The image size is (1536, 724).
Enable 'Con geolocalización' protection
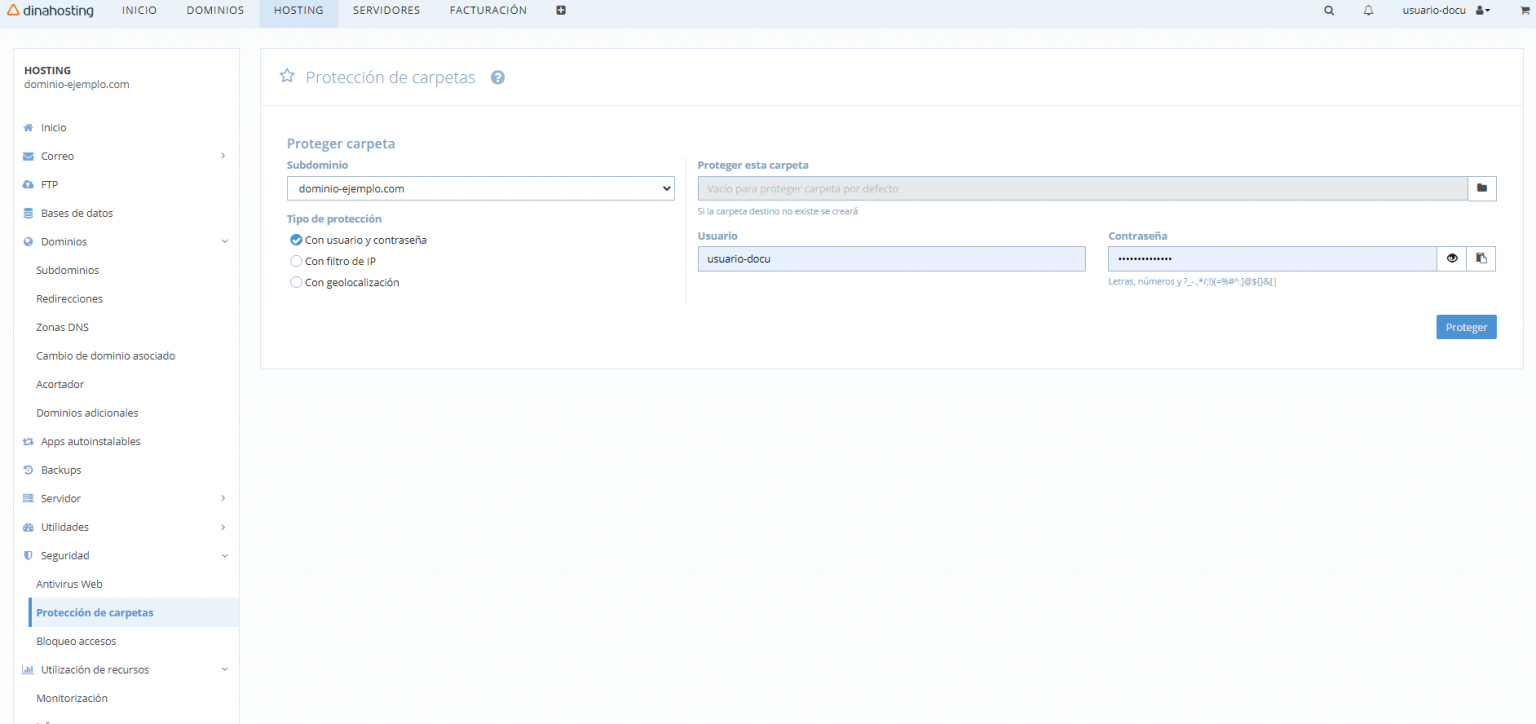(x=296, y=282)
